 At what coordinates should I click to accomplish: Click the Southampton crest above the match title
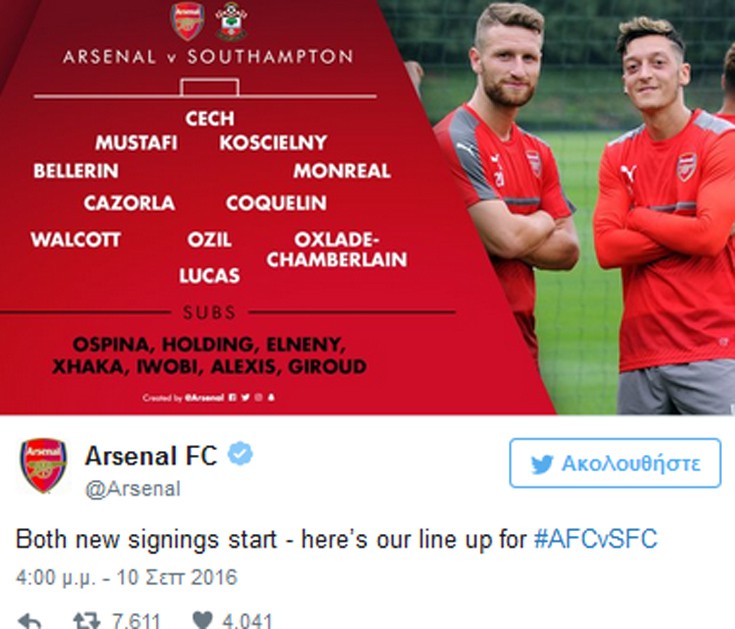tap(231, 21)
